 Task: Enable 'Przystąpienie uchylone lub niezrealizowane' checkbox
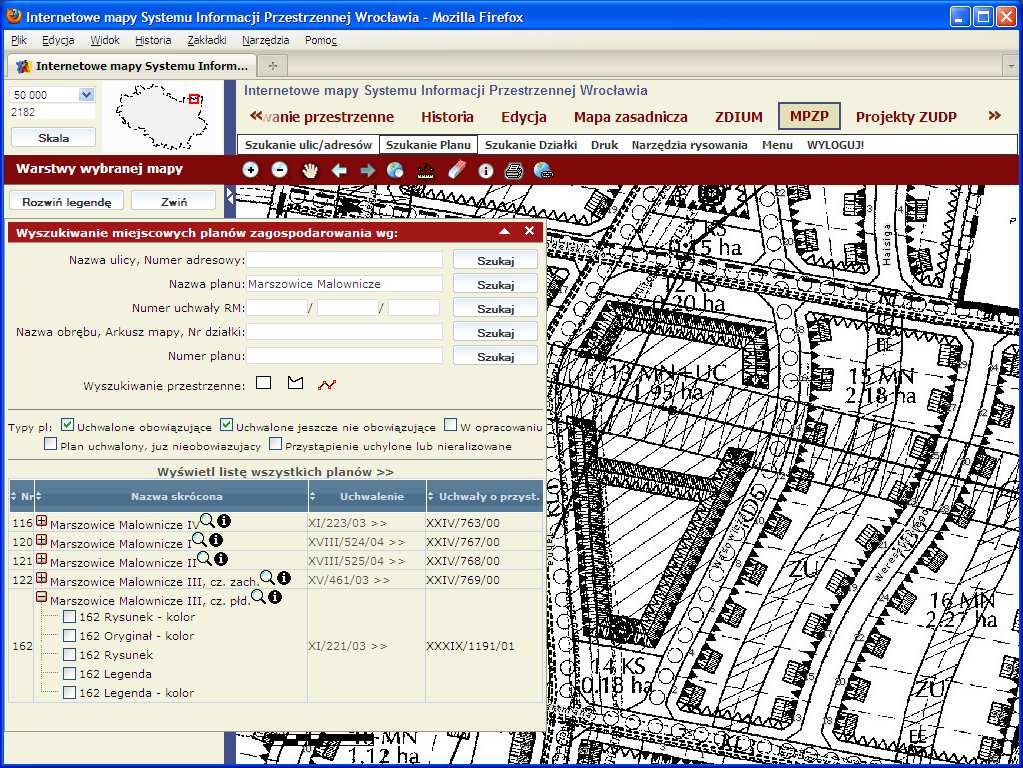(x=275, y=444)
